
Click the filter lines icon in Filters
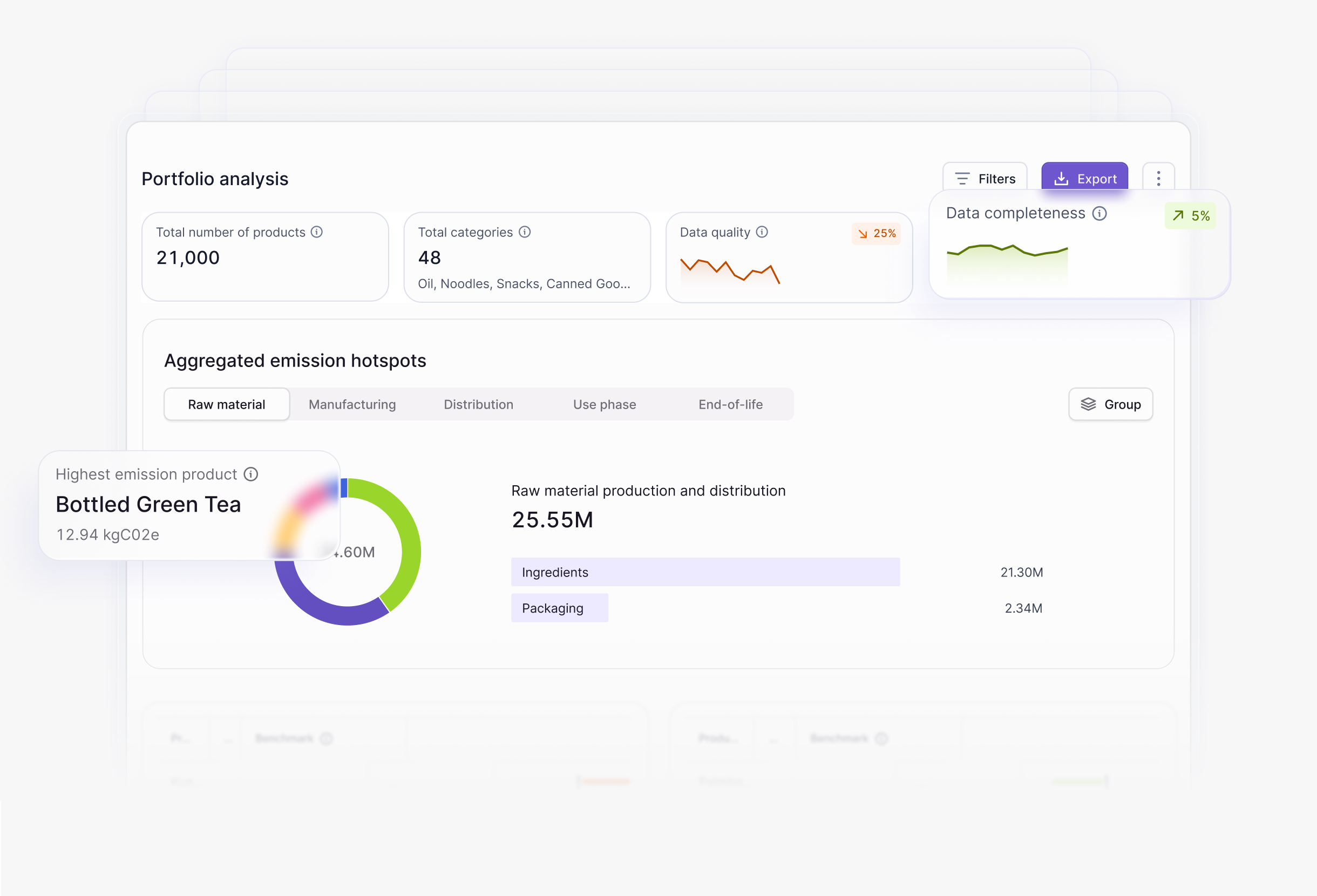(x=962, y=179)
